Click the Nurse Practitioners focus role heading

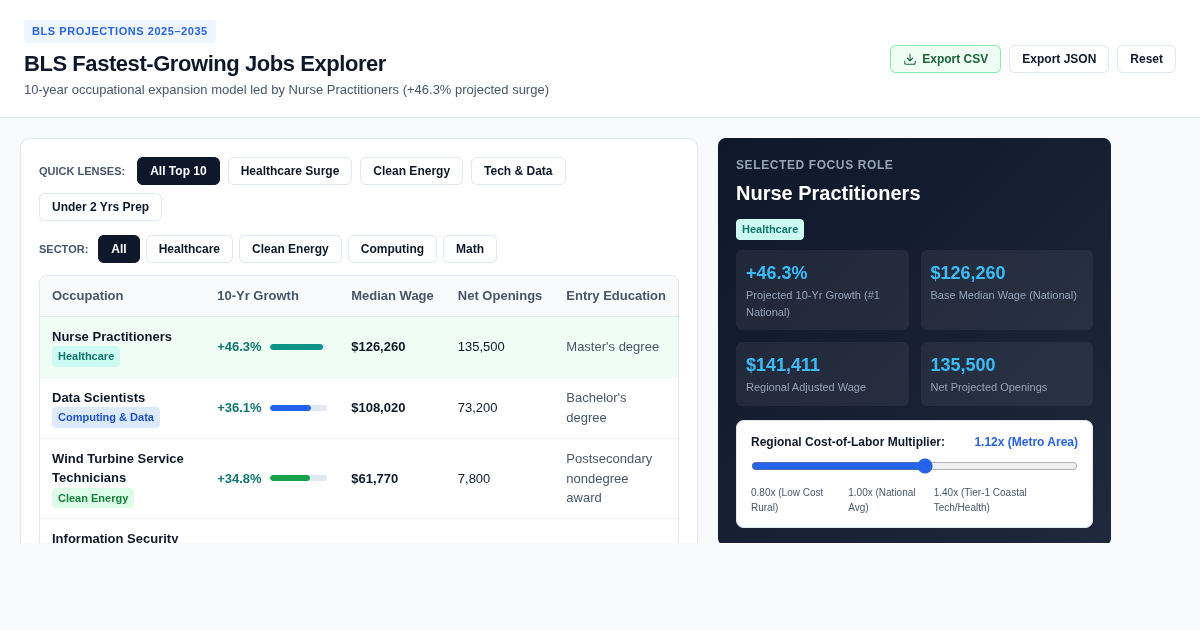[828, 193]
